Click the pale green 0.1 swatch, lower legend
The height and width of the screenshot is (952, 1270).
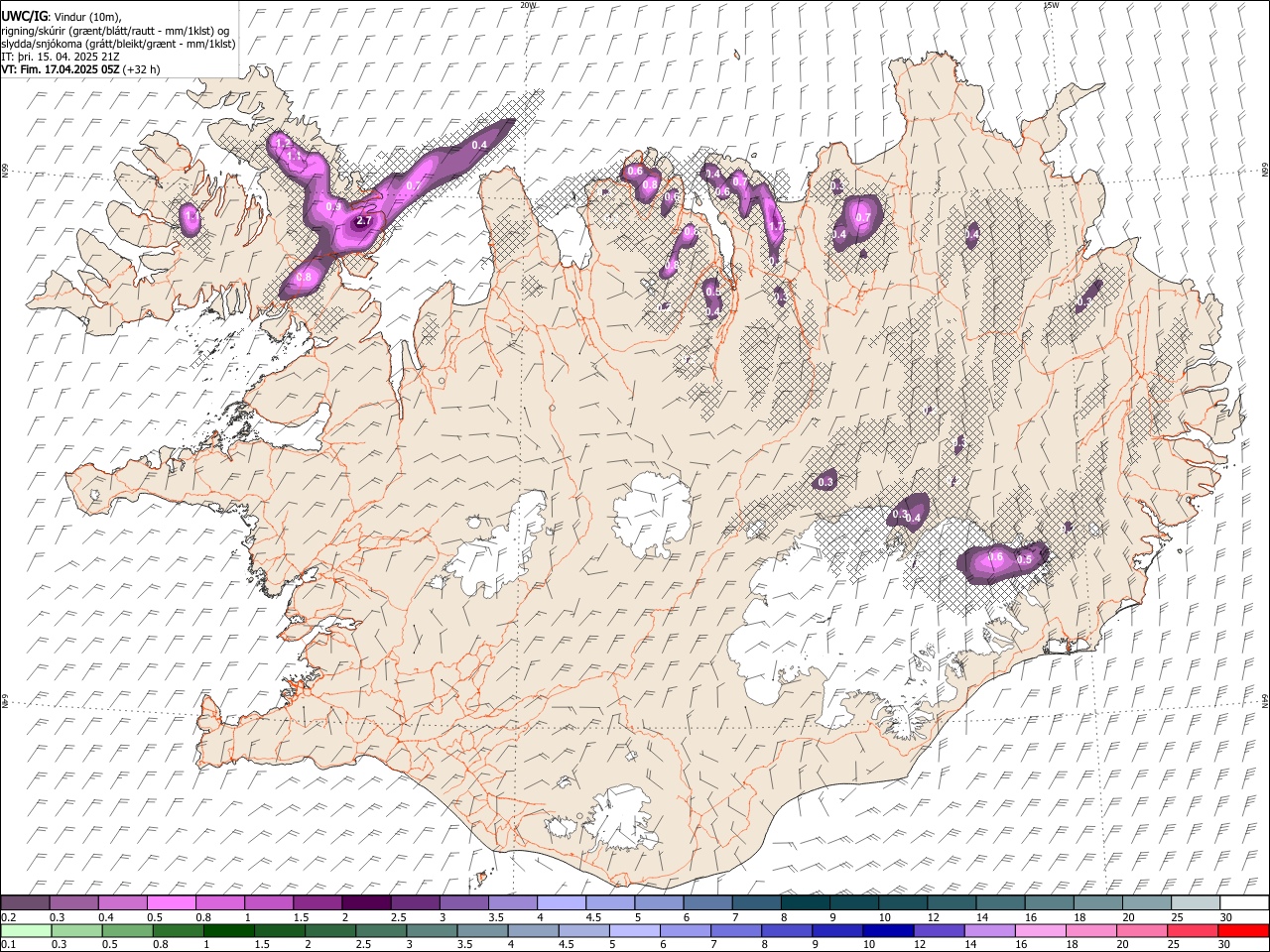26,930
